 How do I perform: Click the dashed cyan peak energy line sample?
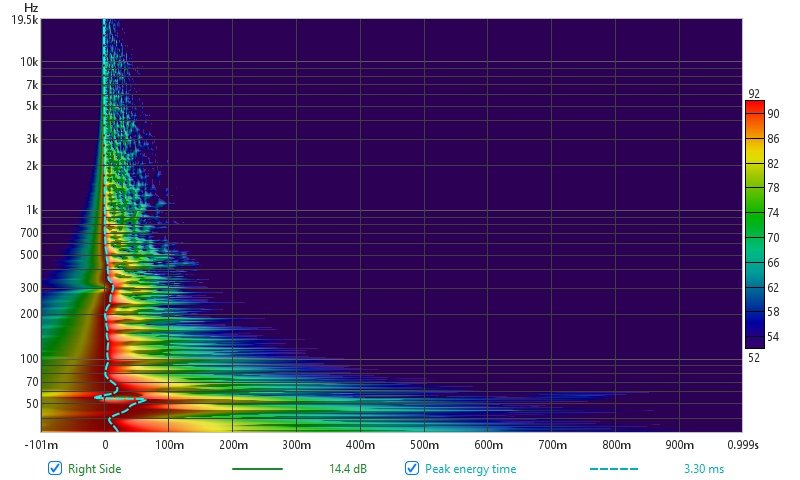tap(614, 469)
